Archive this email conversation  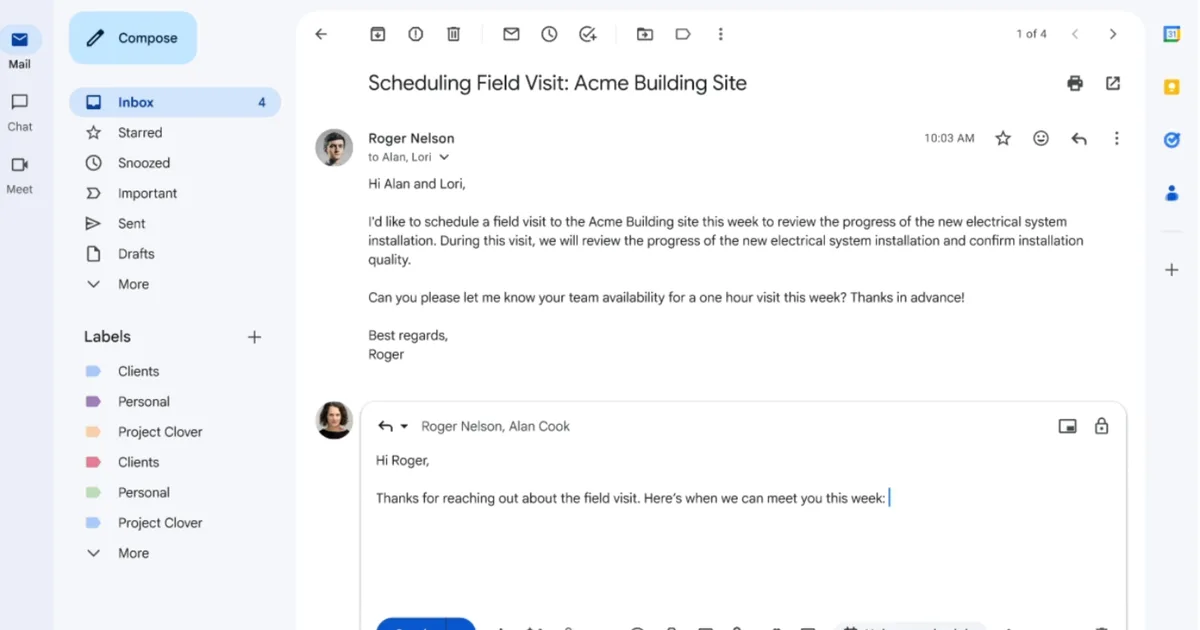tap(378, 34)
